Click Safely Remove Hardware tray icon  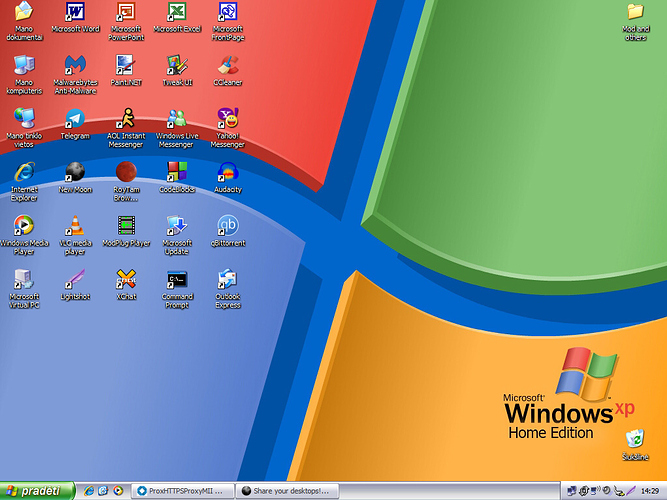point(619,491)
